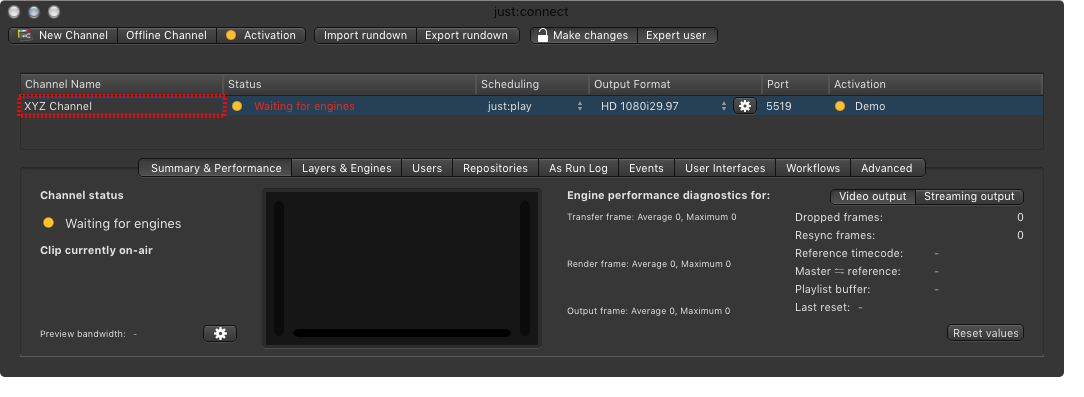Click the yellow dot beside Demo
The height and width of the screenshot is (397, 1084).
840,107
